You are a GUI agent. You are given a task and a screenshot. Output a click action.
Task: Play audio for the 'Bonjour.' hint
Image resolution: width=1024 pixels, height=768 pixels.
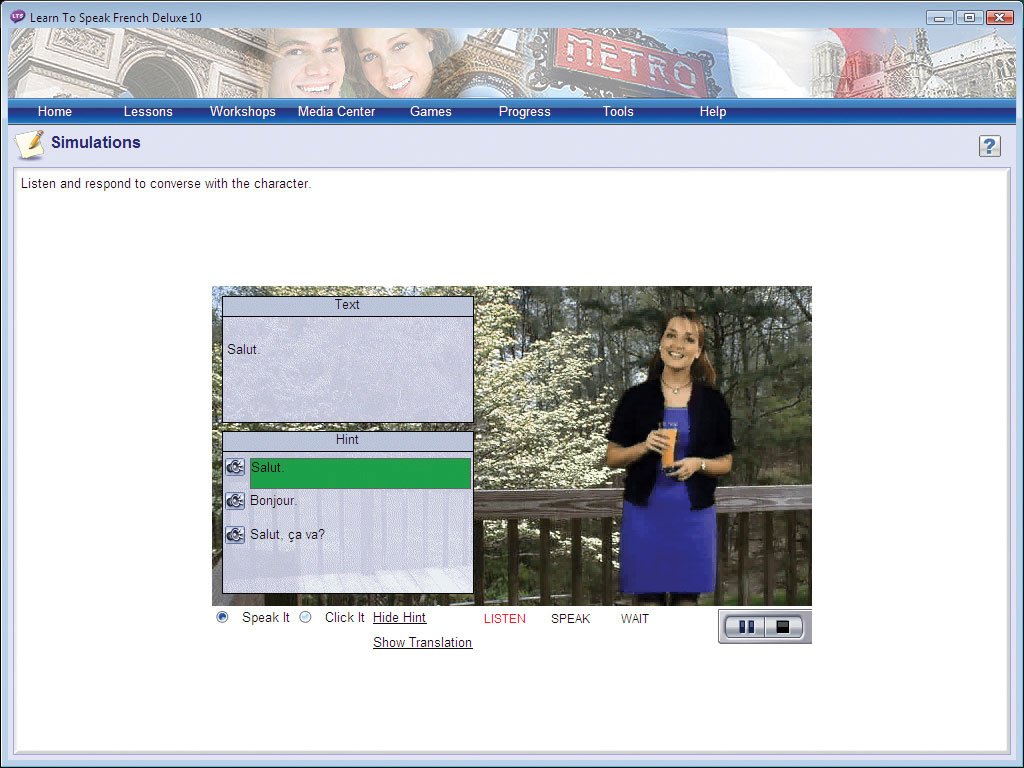click(x=235, y=501)
